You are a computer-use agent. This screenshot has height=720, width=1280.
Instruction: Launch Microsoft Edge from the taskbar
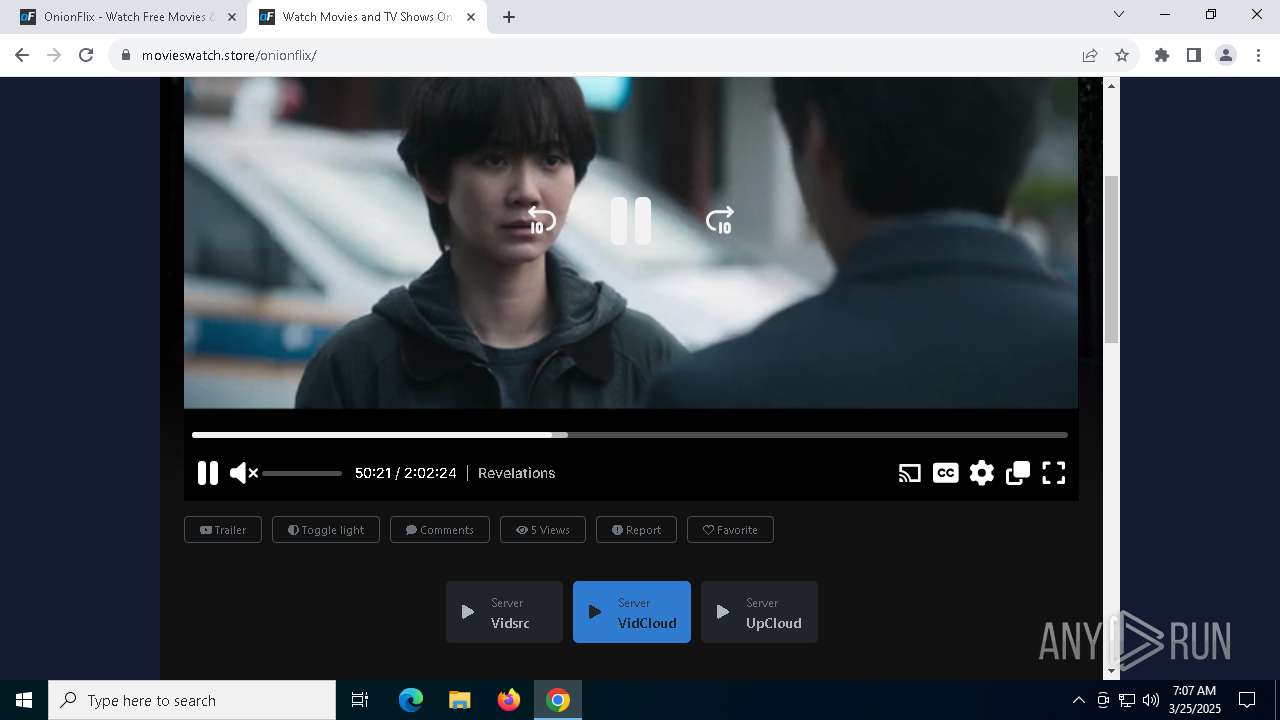click(411, 700)
